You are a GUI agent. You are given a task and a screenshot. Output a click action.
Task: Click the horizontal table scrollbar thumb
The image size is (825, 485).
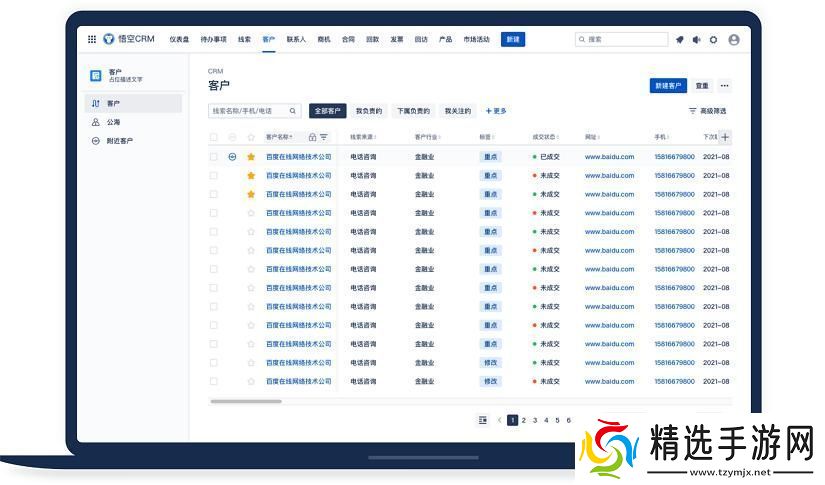click(x=246, y=401)
